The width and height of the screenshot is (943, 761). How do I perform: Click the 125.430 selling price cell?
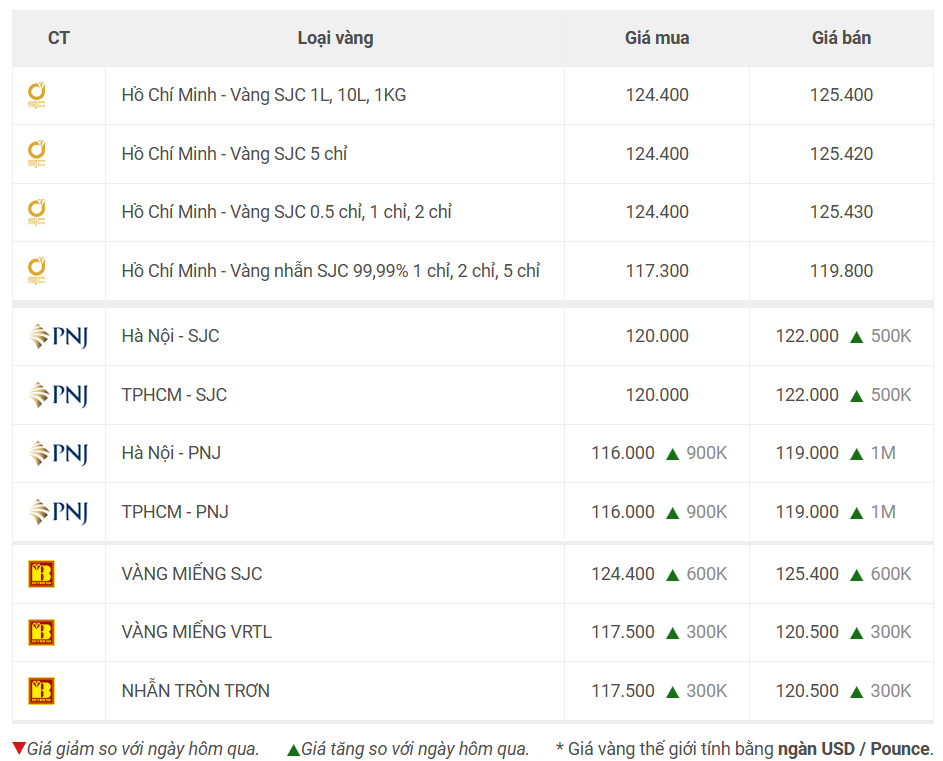[x=841, y=212]
